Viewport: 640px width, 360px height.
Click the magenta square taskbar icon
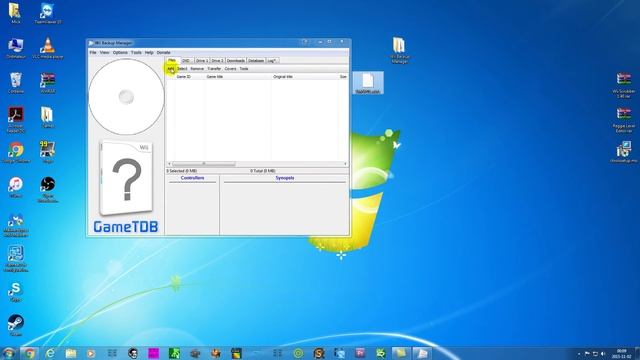153,353
